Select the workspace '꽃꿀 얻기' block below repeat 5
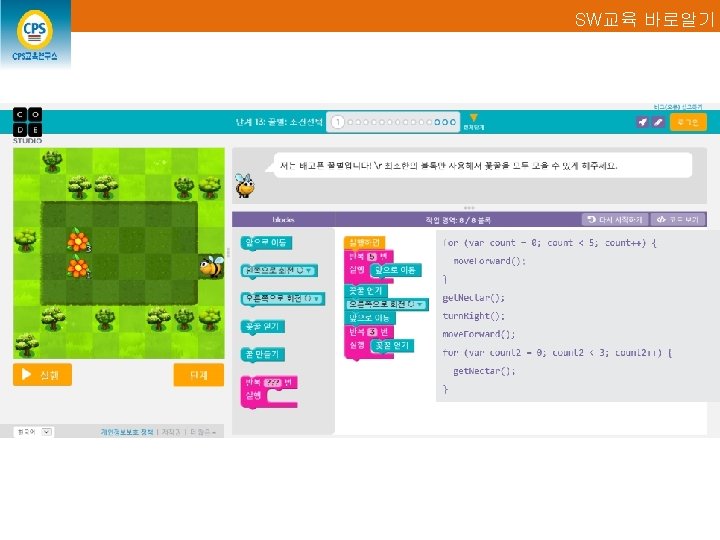 point(366,291)
